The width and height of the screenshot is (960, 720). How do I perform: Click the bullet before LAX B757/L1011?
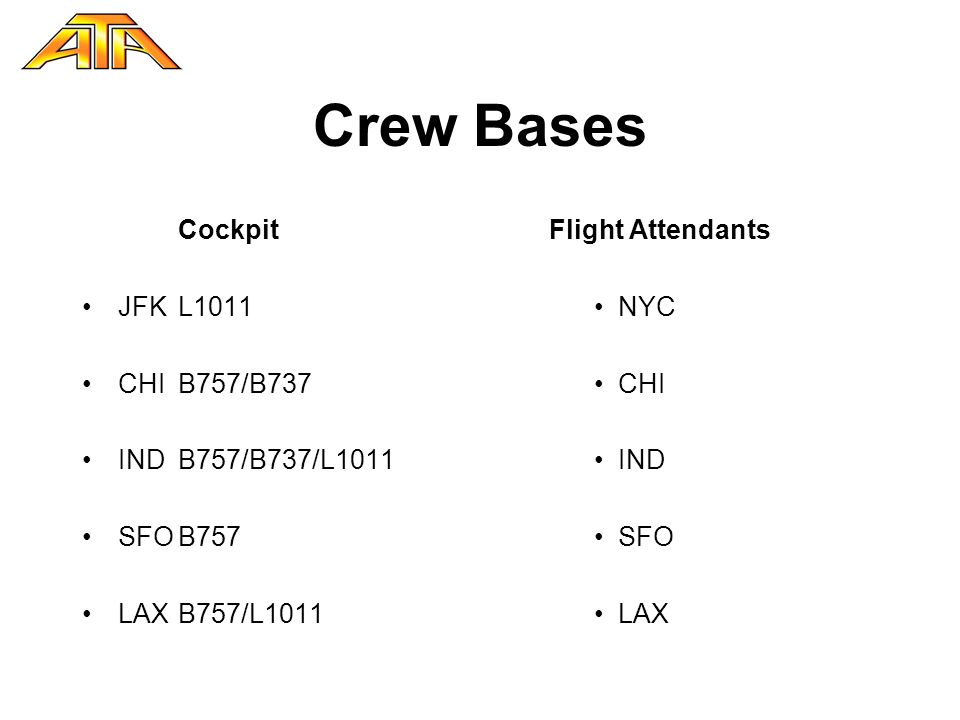(87, 613)
